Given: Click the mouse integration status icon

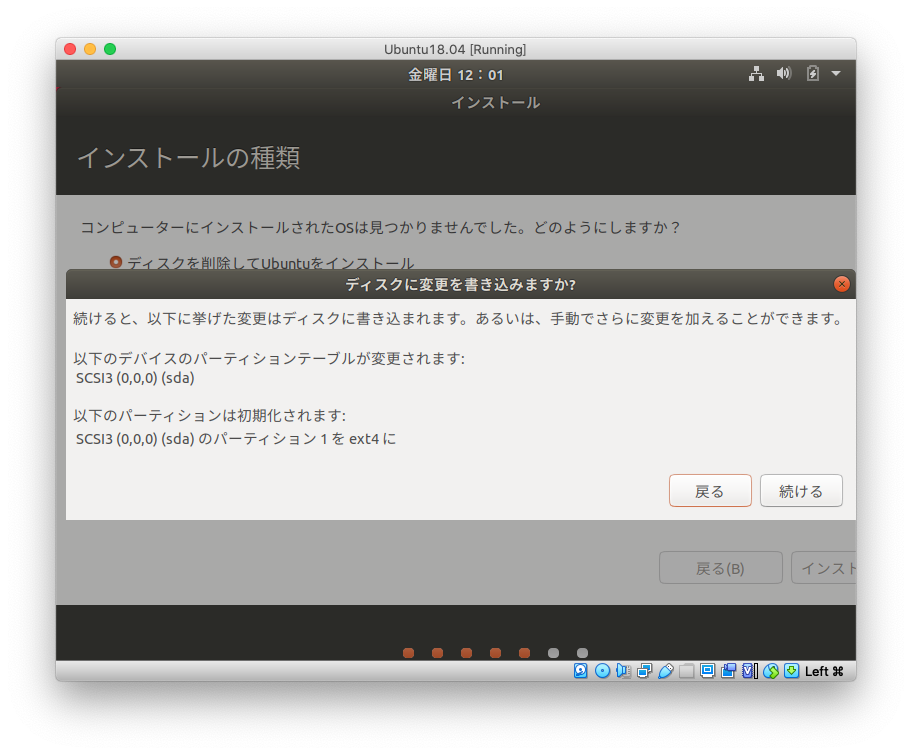Looking at the screenshot, I should pos(771,671).
